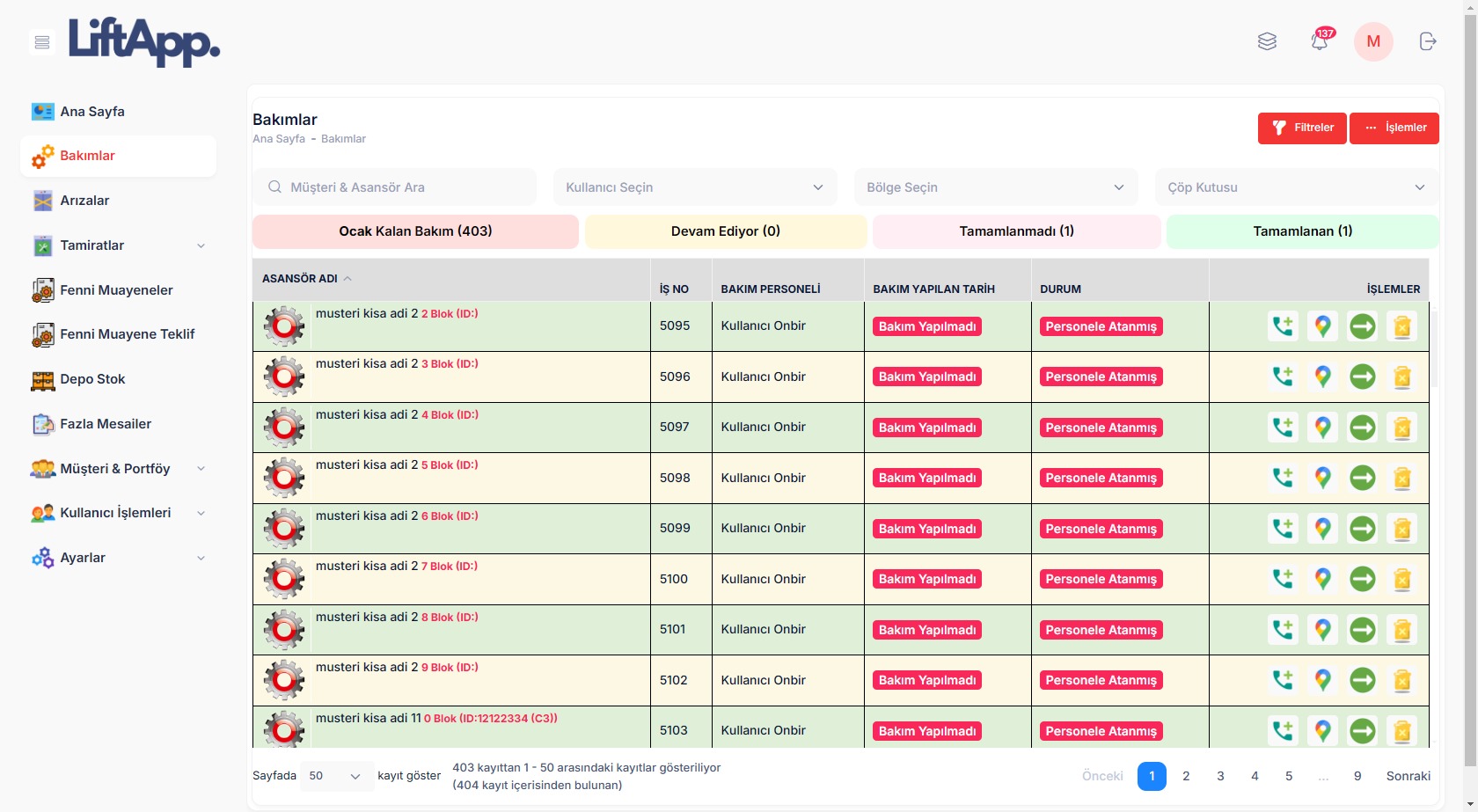
Task: Click the hamburger menu icon beside the logo
Action: 41,42
